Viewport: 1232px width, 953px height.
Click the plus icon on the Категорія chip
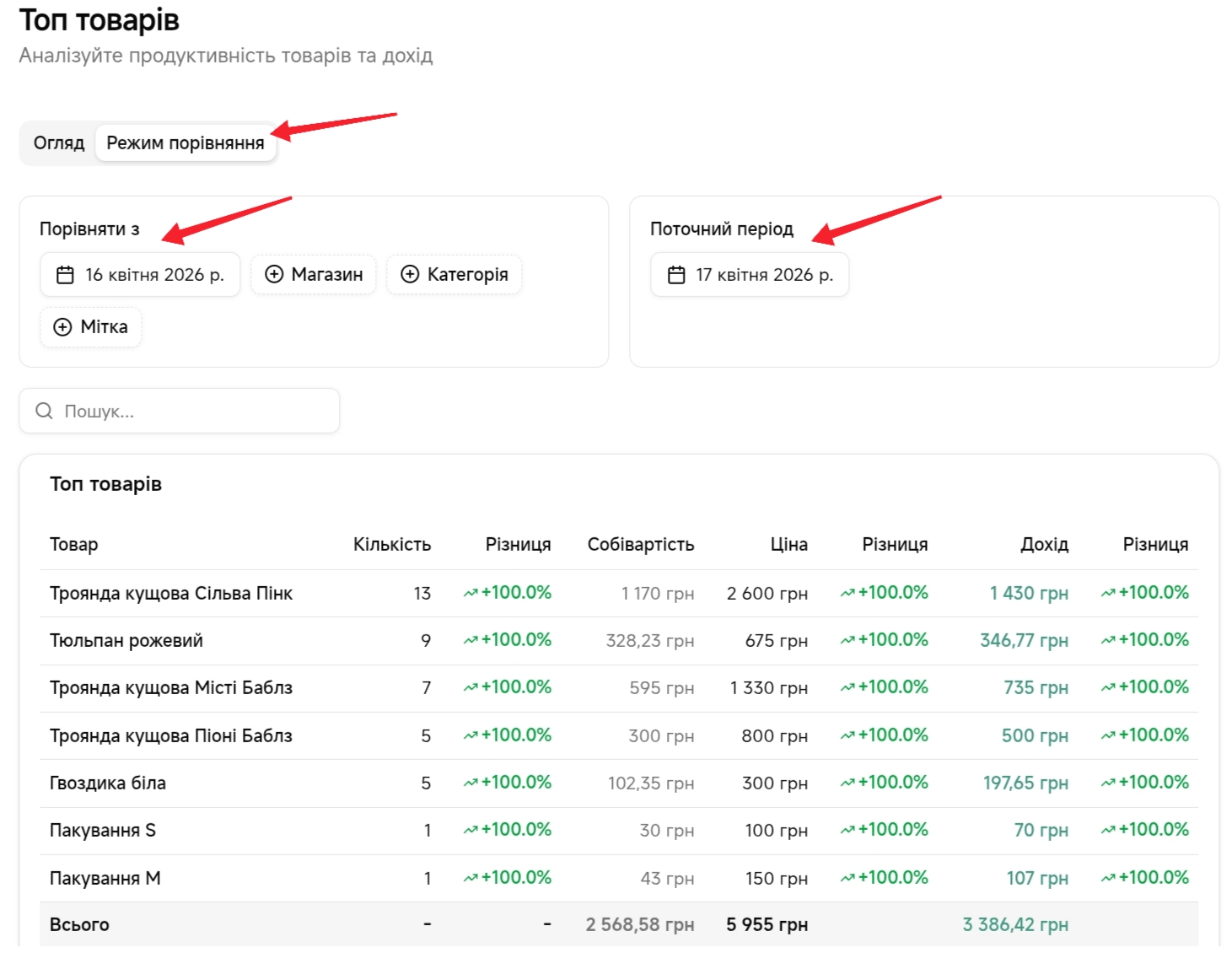(410, 275)
